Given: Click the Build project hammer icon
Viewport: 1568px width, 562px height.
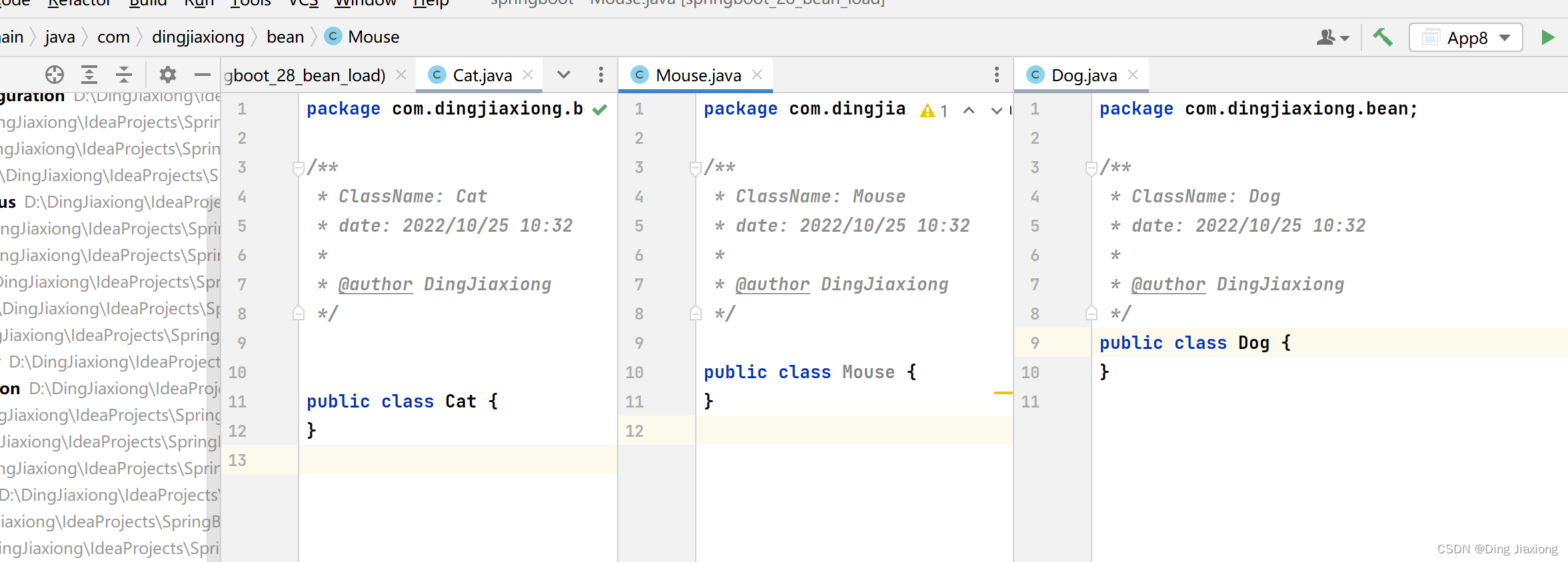Looking at the screenshot, I should [1383, 37].
